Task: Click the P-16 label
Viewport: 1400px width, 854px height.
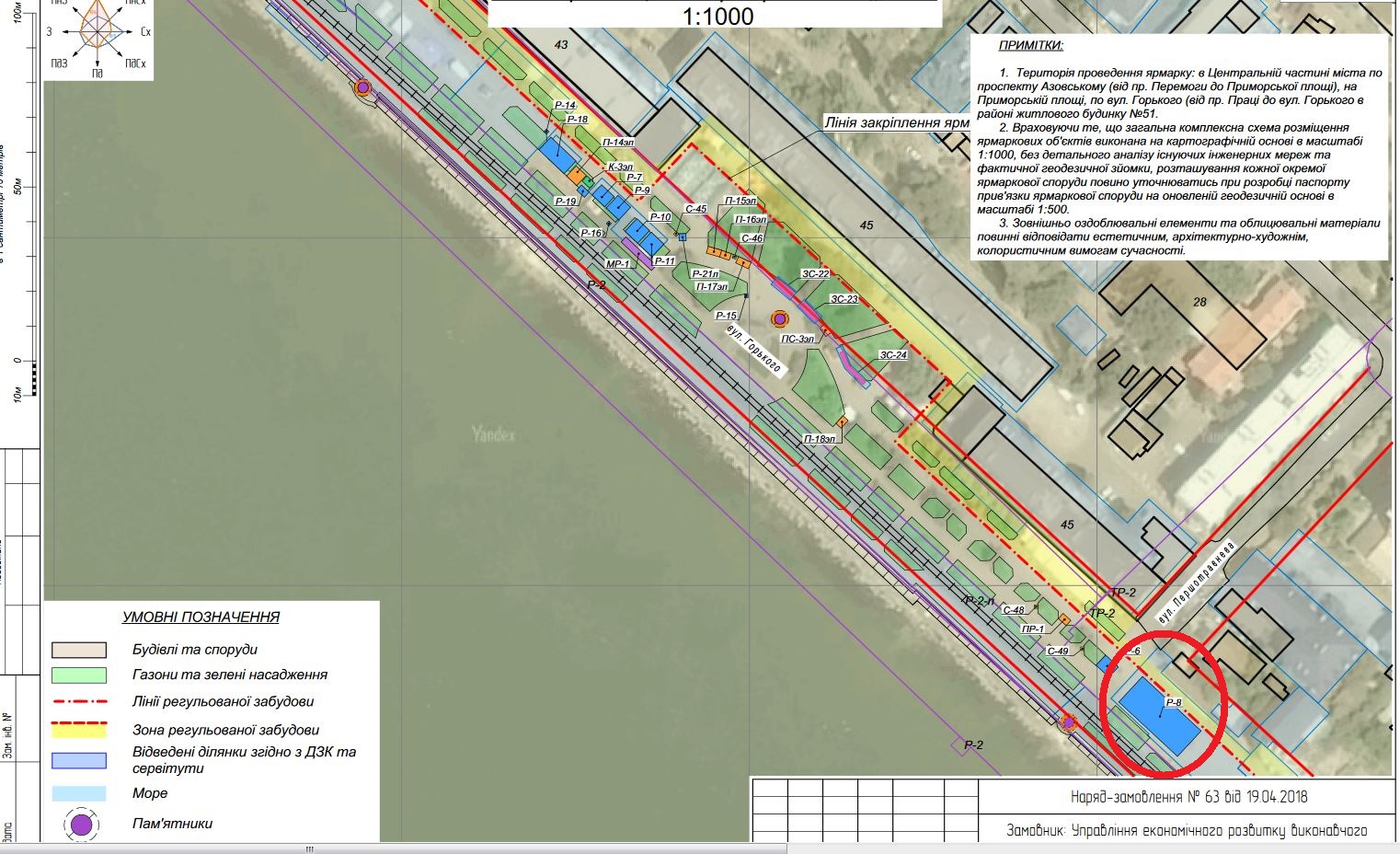Action: (591, 234)
